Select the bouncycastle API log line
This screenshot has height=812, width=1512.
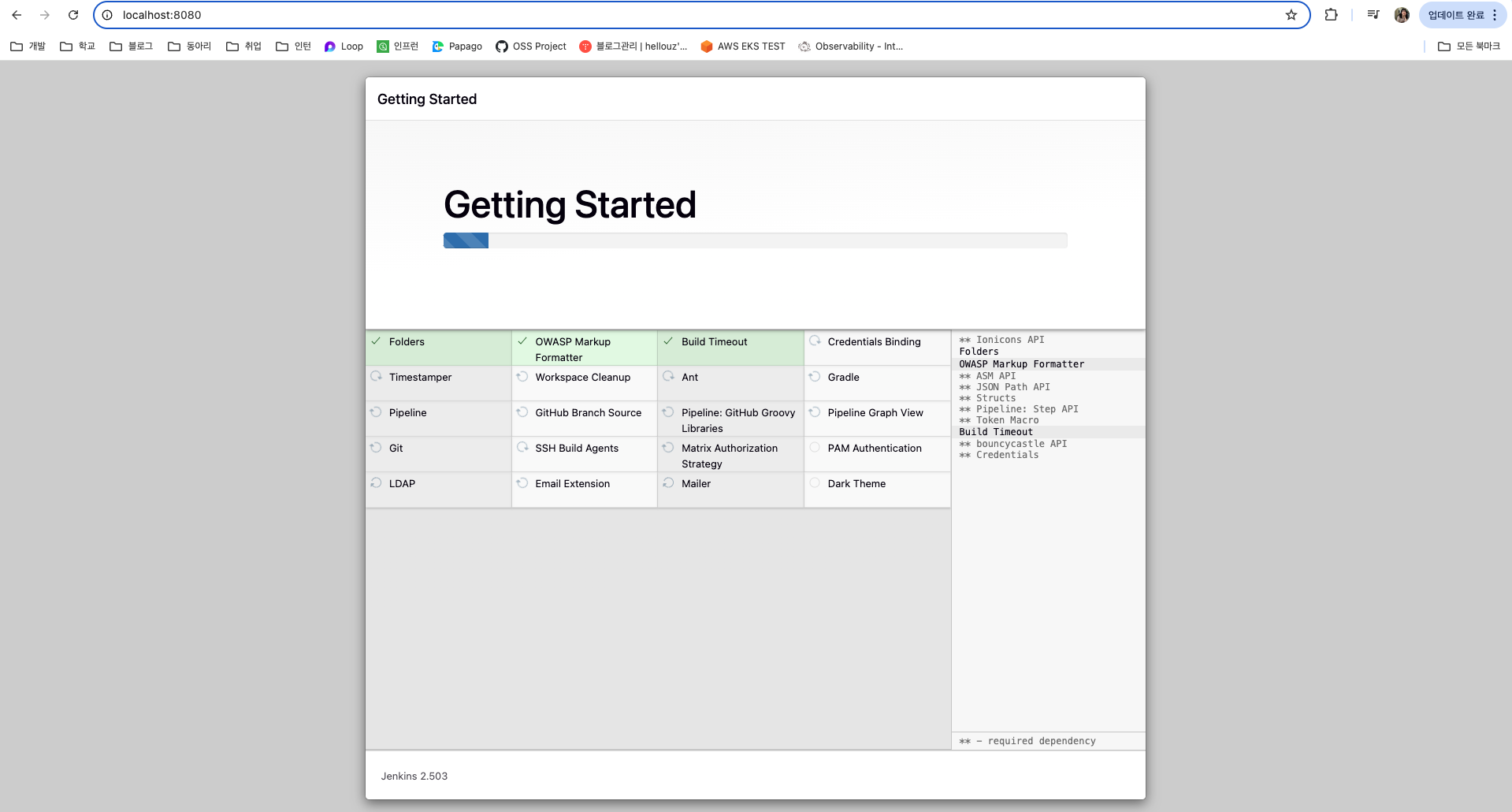tap(1013, 444)
